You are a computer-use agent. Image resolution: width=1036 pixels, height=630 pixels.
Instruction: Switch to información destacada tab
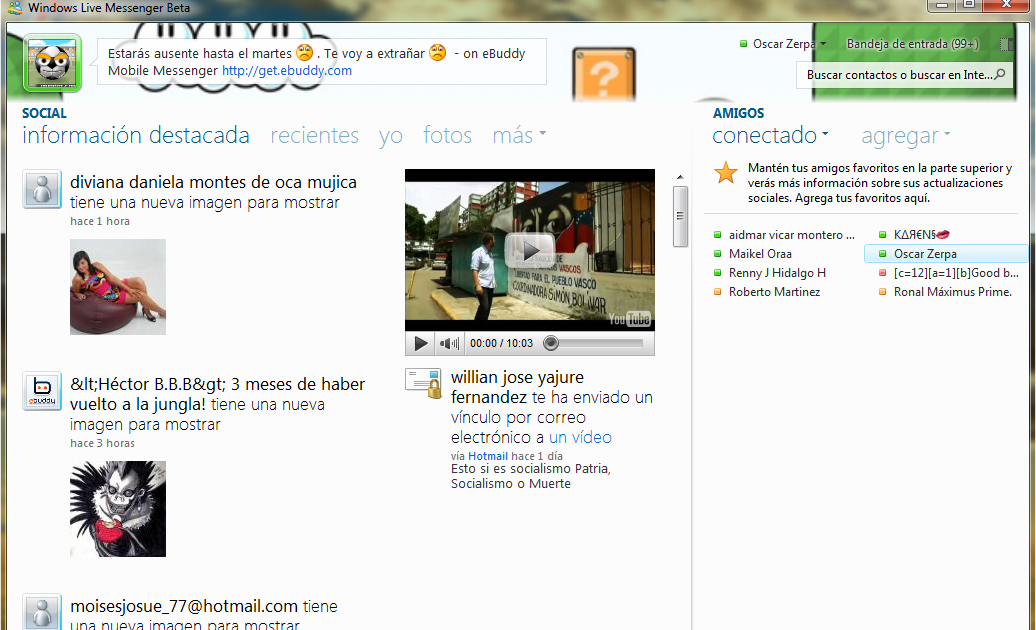[x=135, y=135]
